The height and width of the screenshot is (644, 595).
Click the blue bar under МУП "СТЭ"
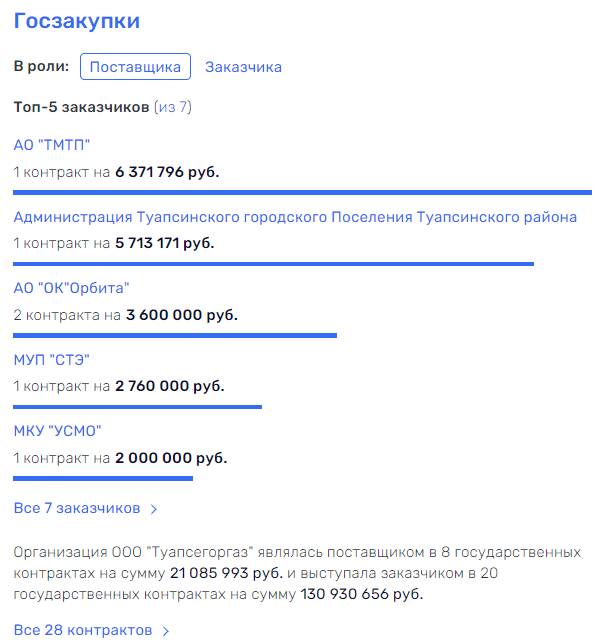point(138,407)
